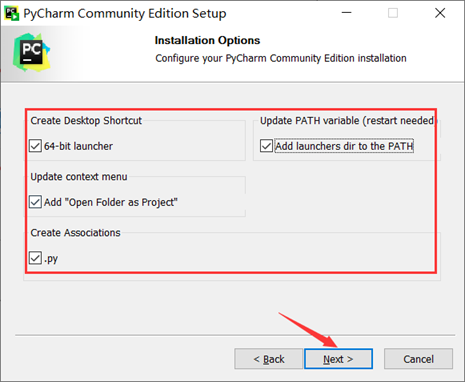Toggle Add "Open Folder as Project" checkbox
This screenshot has height=382, width=465.
pyautogui.click(x=35, y=202)
